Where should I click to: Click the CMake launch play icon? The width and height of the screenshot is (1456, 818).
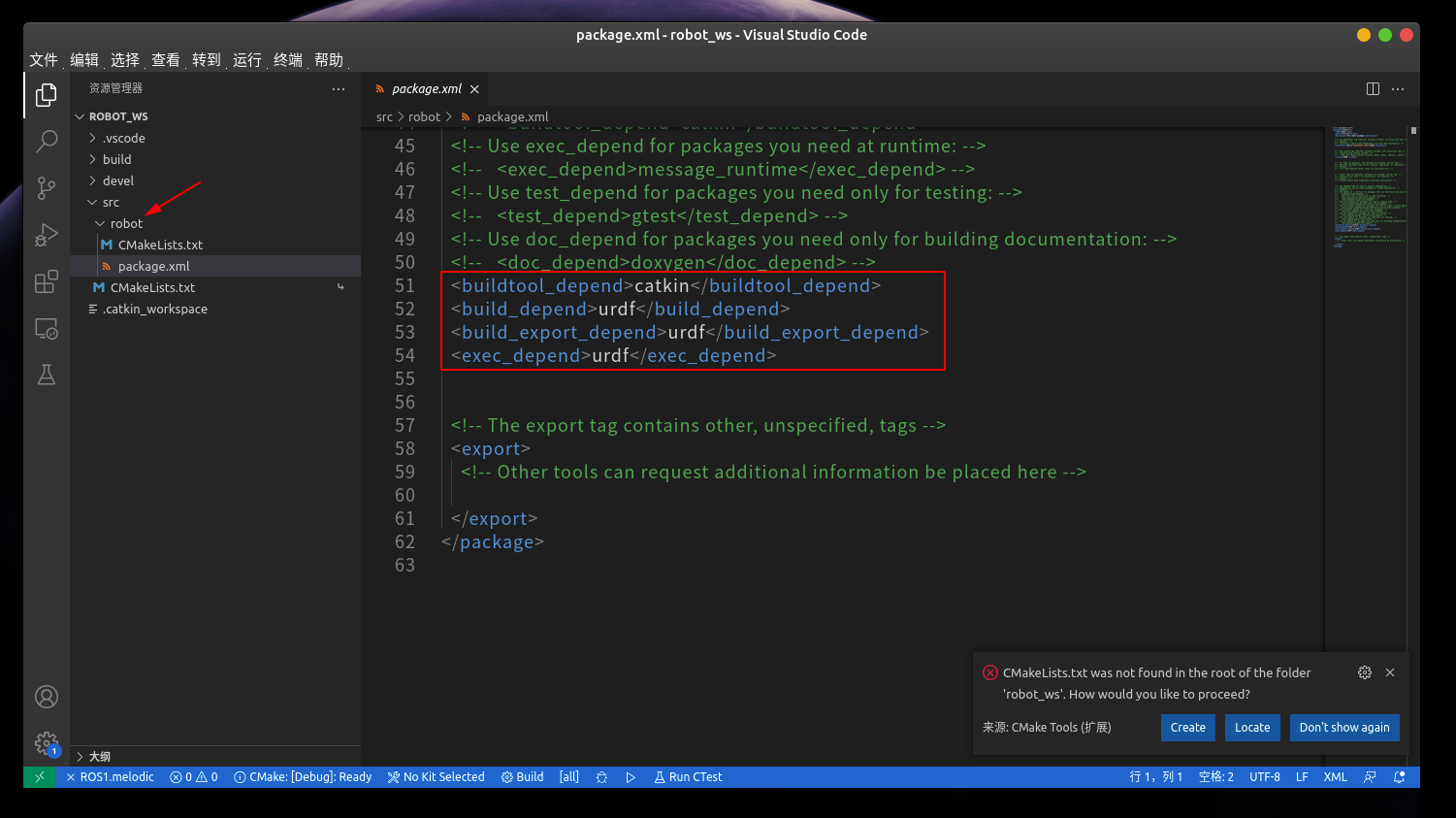click(x=631, y=777)
